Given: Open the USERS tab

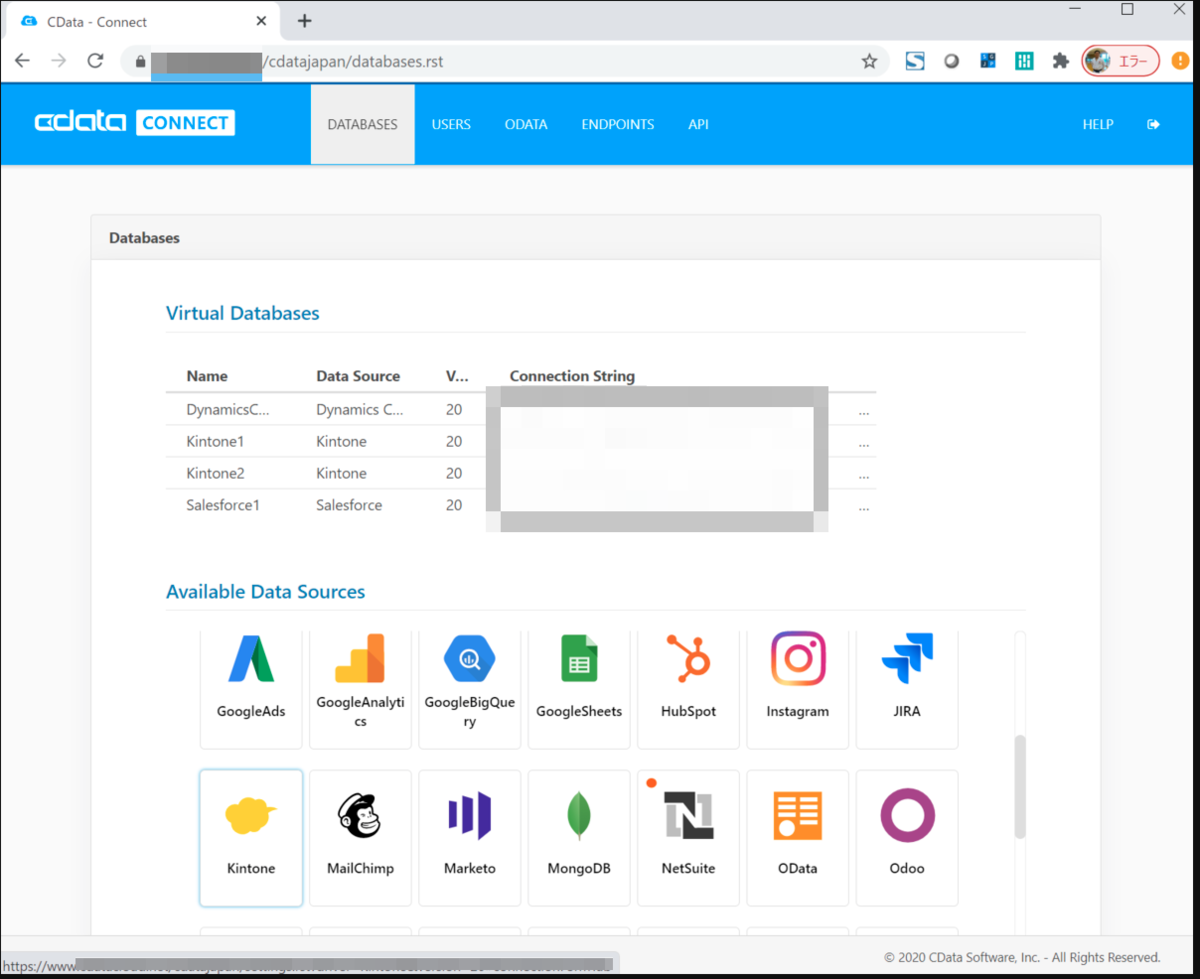Looking at the screenshot, I should pyautogui.click(x=451, y=125).
